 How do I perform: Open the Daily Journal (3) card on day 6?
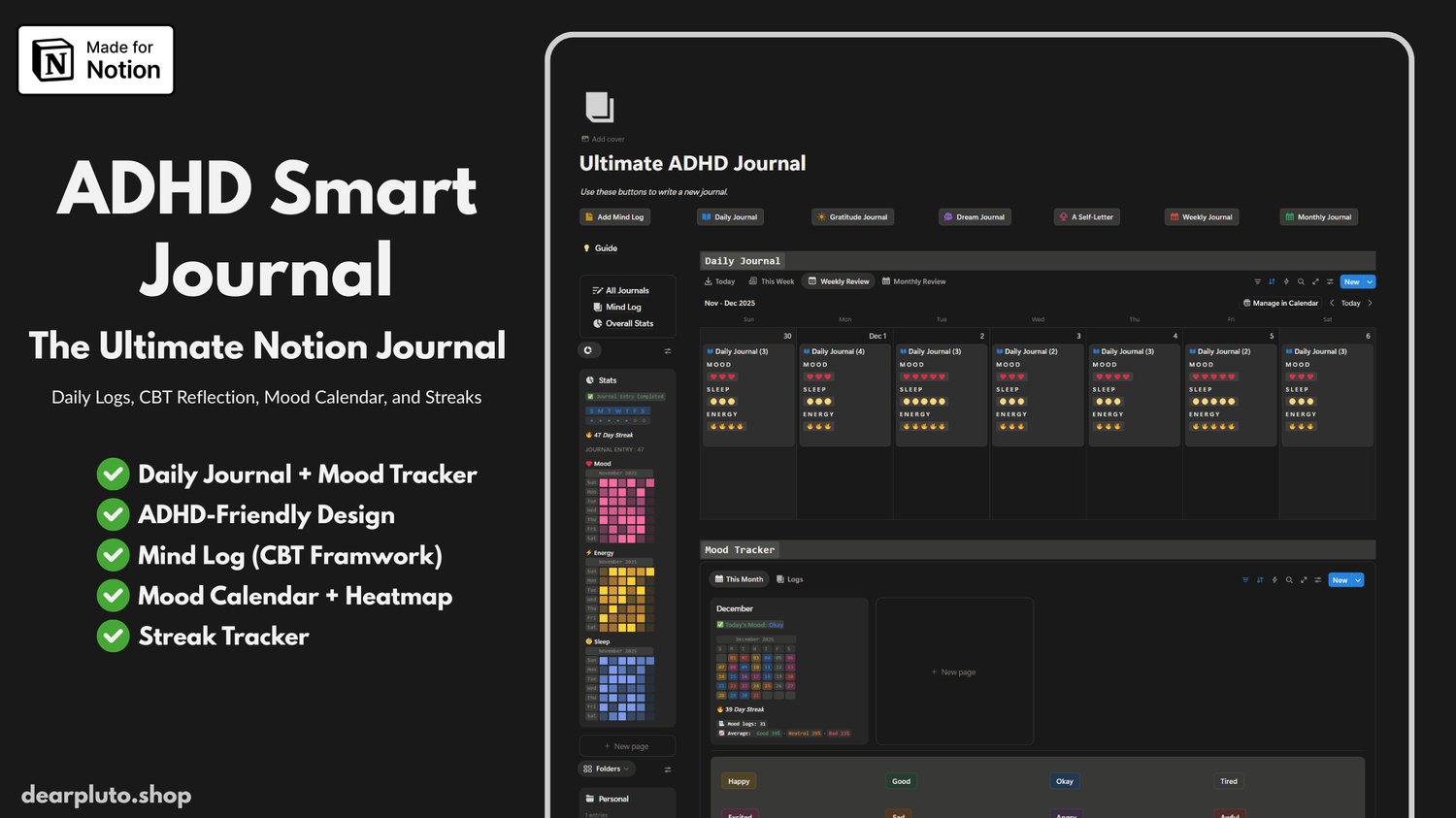tap(1327, 395)
